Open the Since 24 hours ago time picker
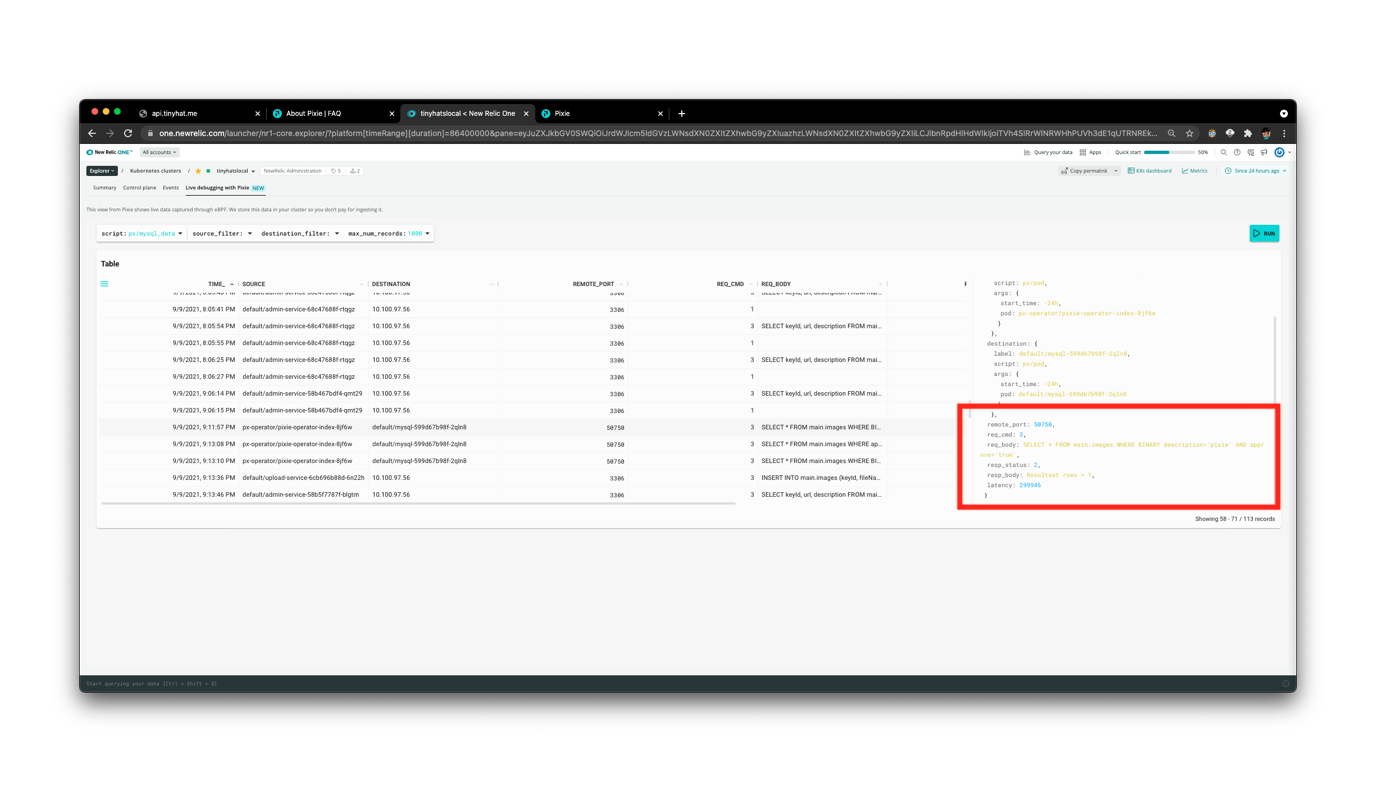 point(1254,170)
